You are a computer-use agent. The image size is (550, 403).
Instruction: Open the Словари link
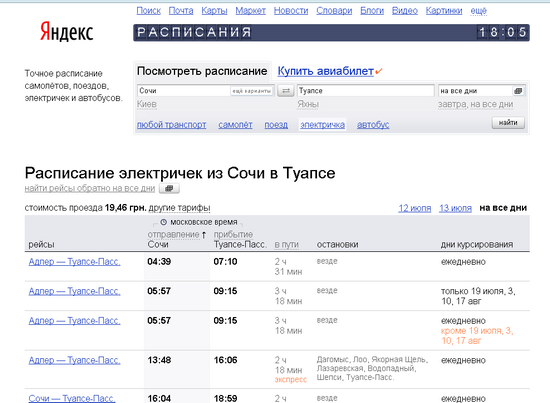pyautogui.click(x=334, y=11)
